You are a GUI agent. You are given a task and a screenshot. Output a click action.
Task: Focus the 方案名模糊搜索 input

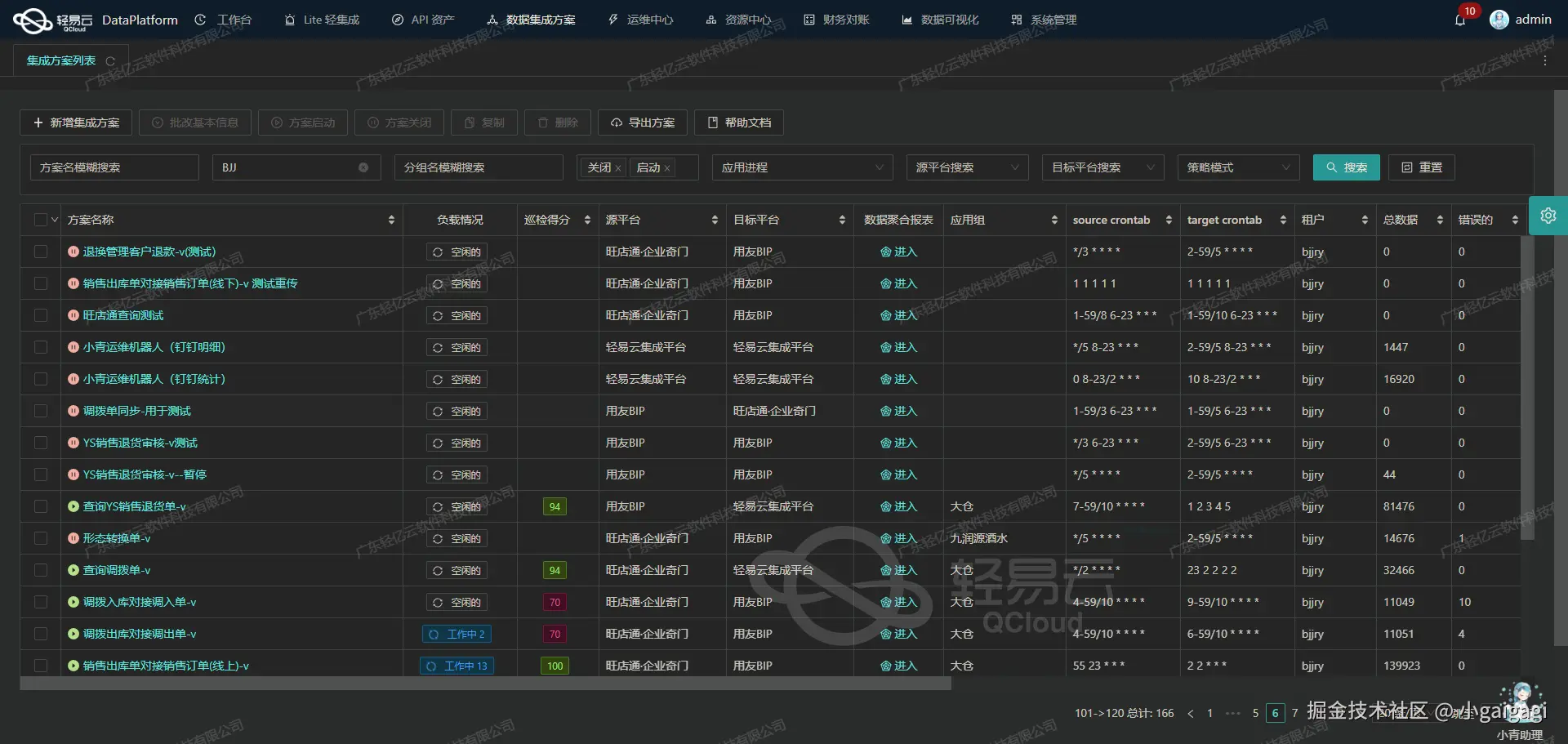coord(114,167)
